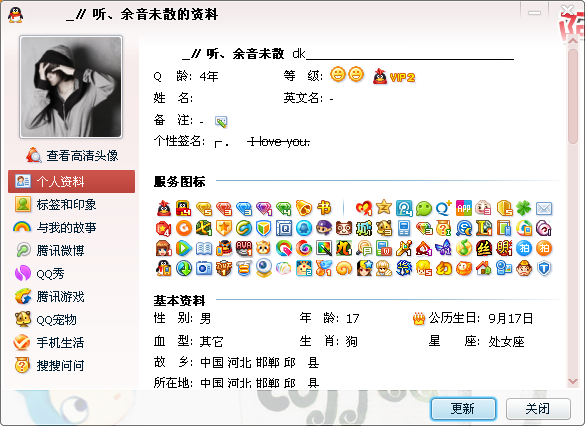The width and height of the screenshot is (585, 426).
Task: Click the green chat bubble service icon
Action: [424, 208]
